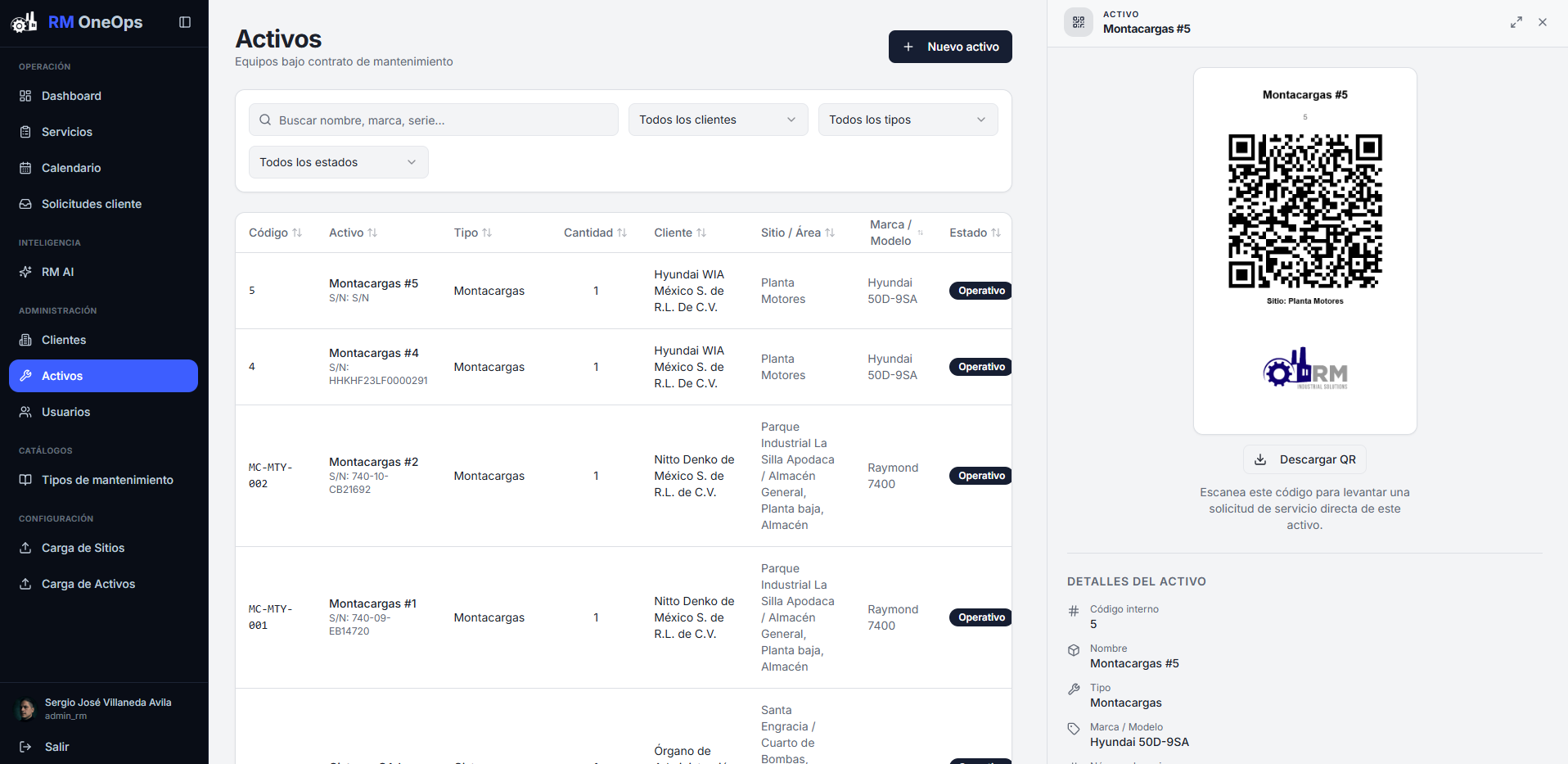This screenshot has height=764, width=1568.
Task: Go to Servicios in the sidebar
Action: pos(103,132)
